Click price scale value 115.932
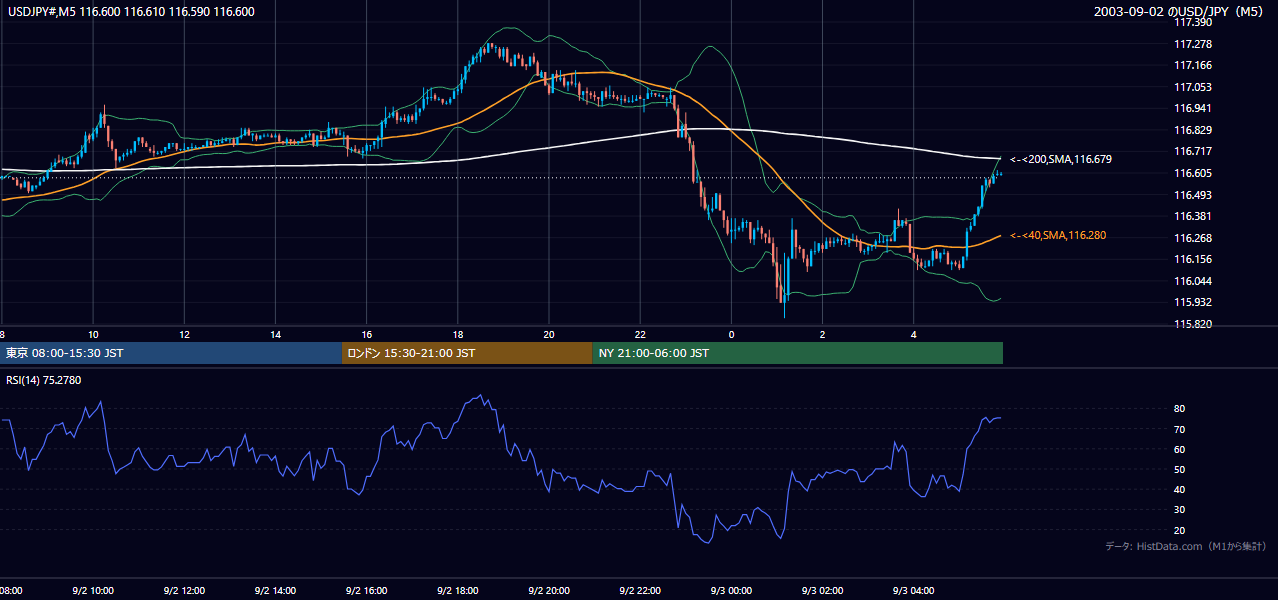 [1192, 302]
